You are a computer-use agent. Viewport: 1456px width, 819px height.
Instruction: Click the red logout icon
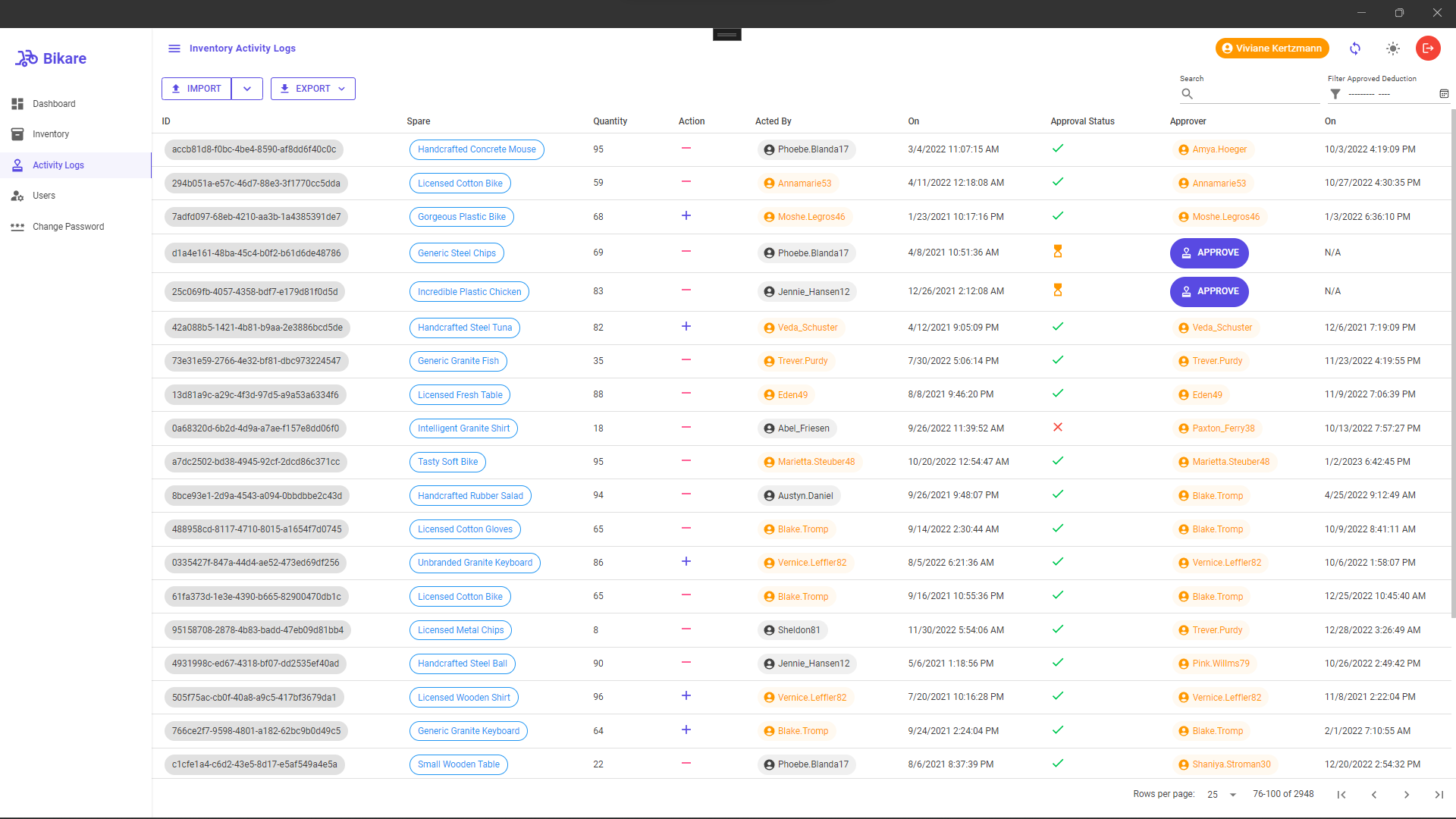point(1428,49)
